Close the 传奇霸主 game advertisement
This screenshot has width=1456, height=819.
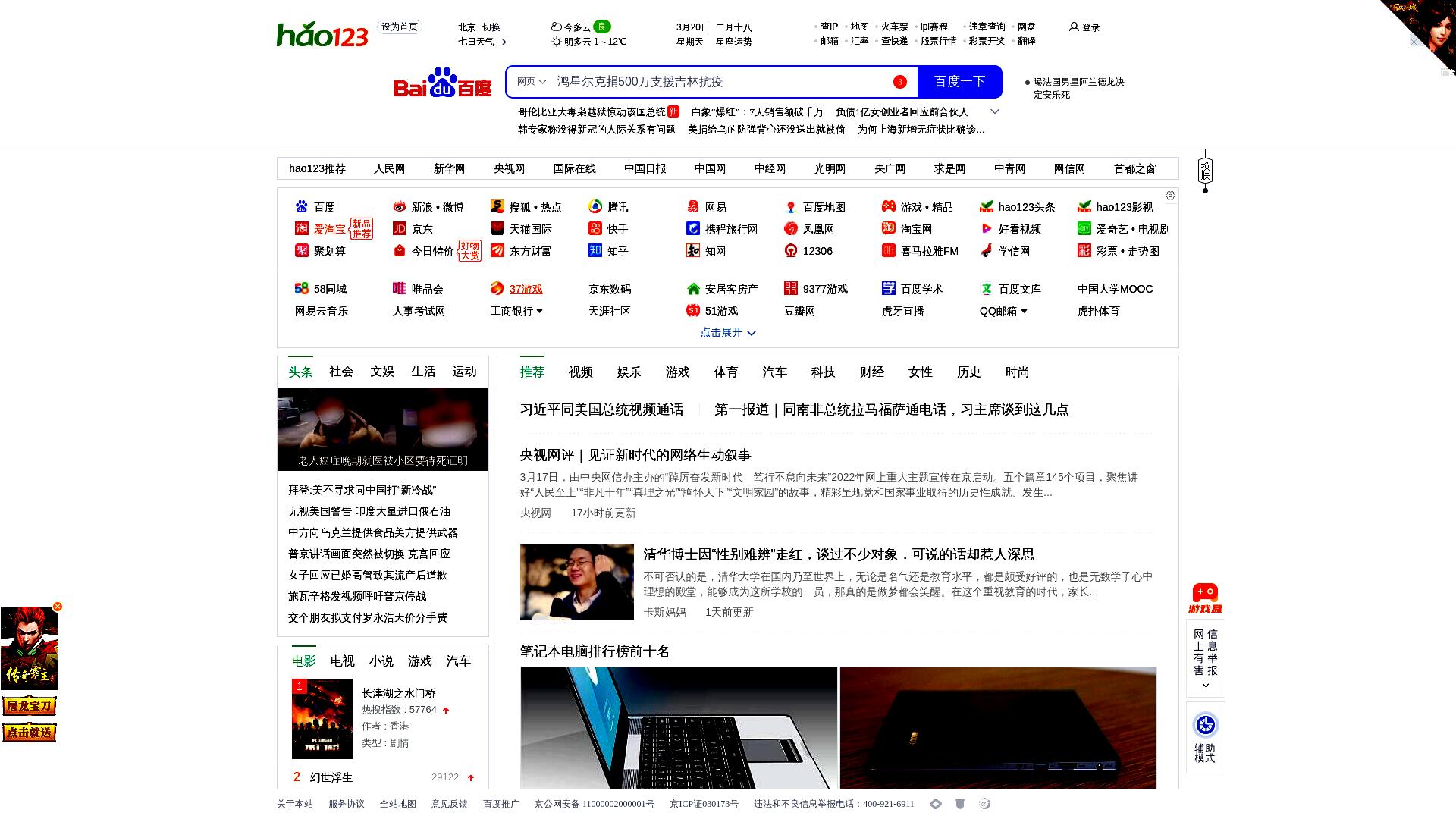point(58,607)
